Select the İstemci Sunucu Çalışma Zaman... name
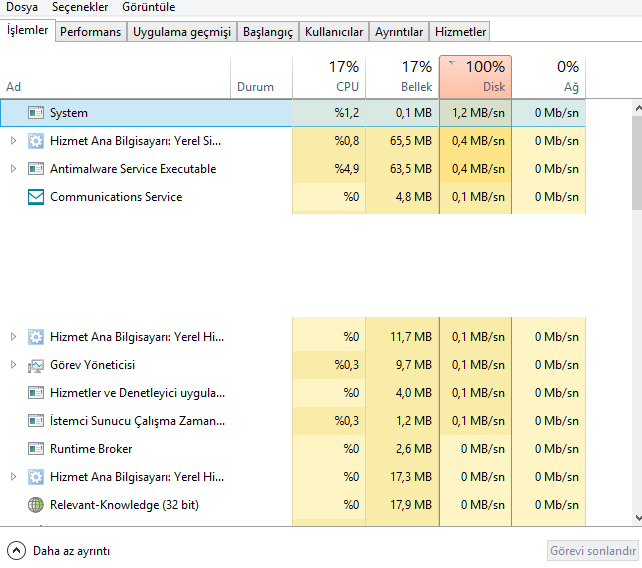This screenshot has width=642, height=568. pos(138,421)
